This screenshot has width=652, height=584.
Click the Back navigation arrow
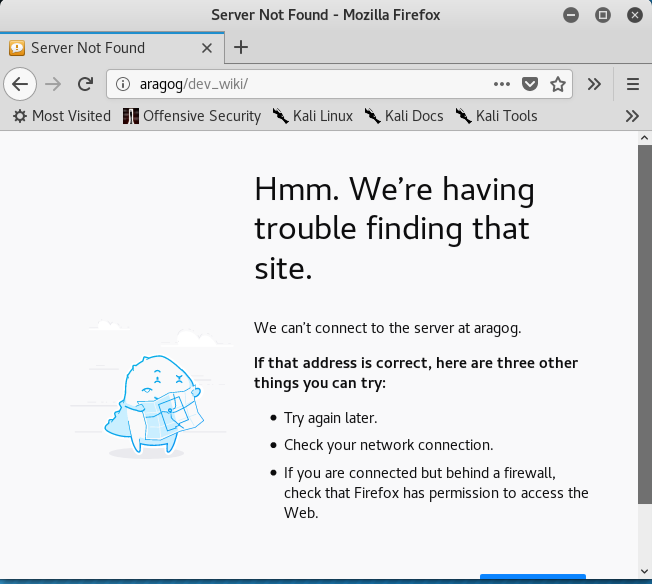point(20,84)
